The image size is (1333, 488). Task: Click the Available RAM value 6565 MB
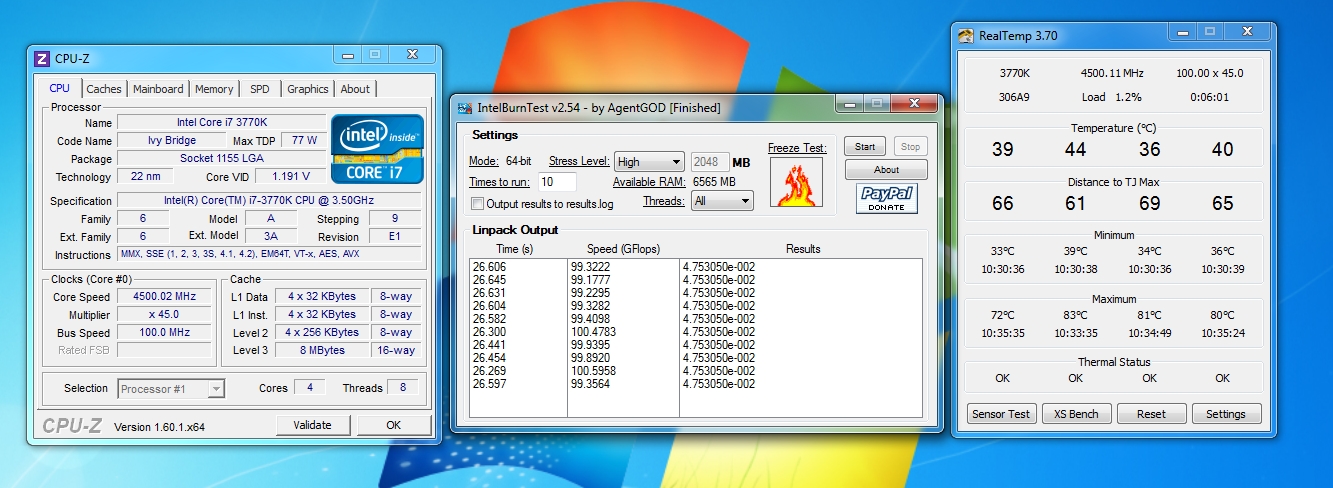coord(714,182)
